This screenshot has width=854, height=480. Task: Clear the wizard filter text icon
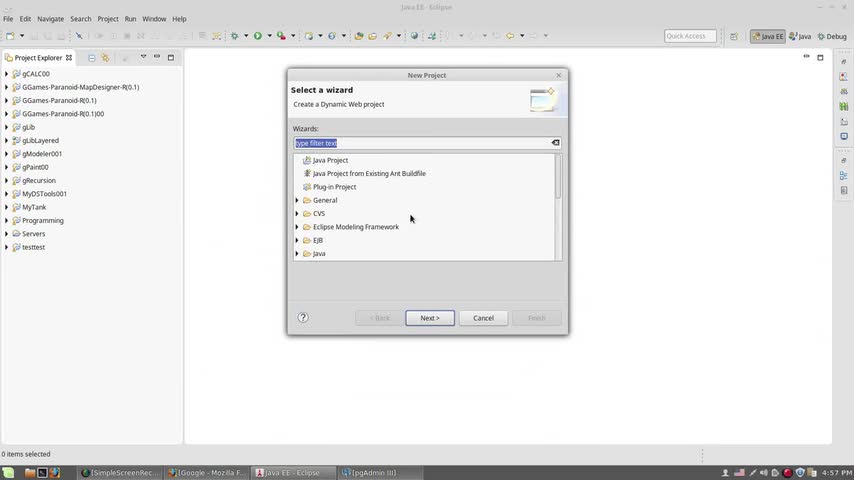click(x=555, y=143)
